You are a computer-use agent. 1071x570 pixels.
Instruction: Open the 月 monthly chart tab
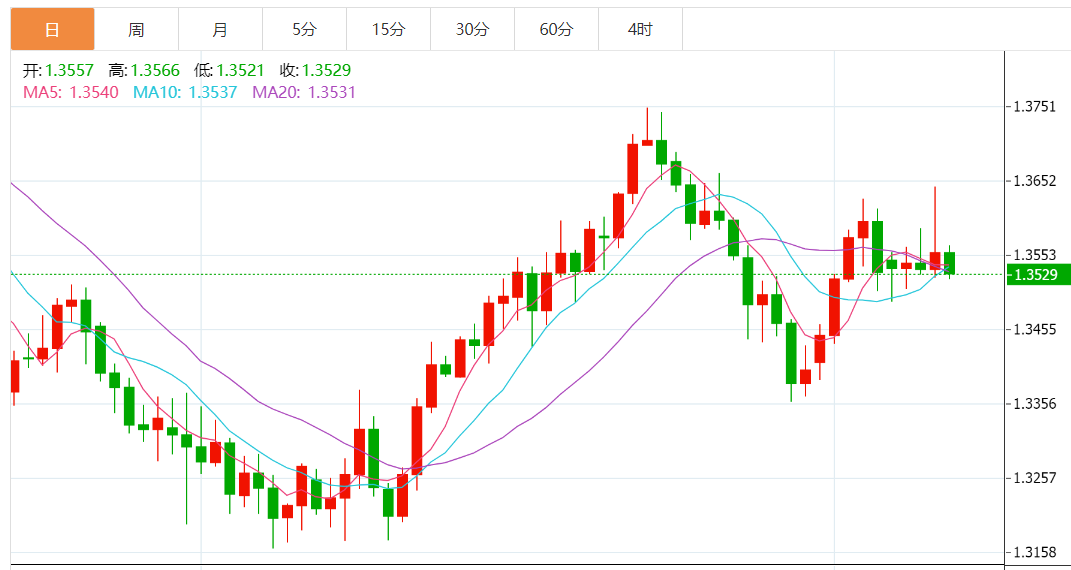pos(220,30)
